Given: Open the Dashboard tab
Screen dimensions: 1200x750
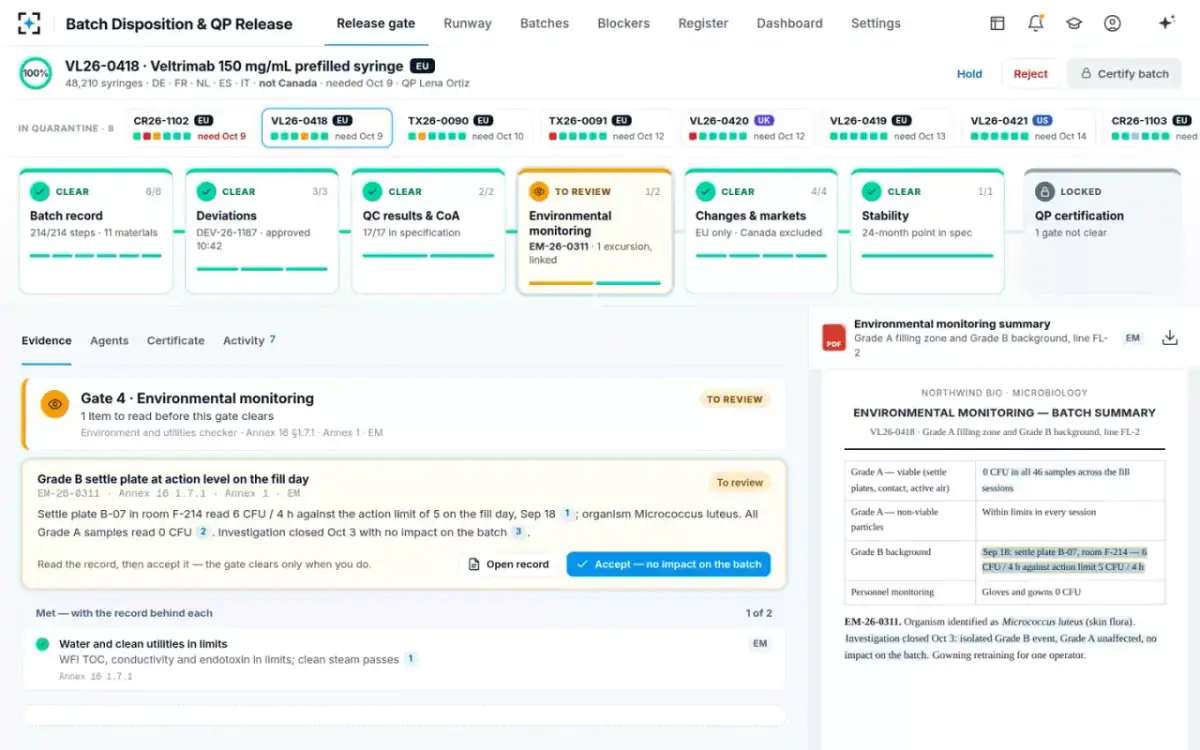Looking at the screenshot, I should (x=790, y=23).
